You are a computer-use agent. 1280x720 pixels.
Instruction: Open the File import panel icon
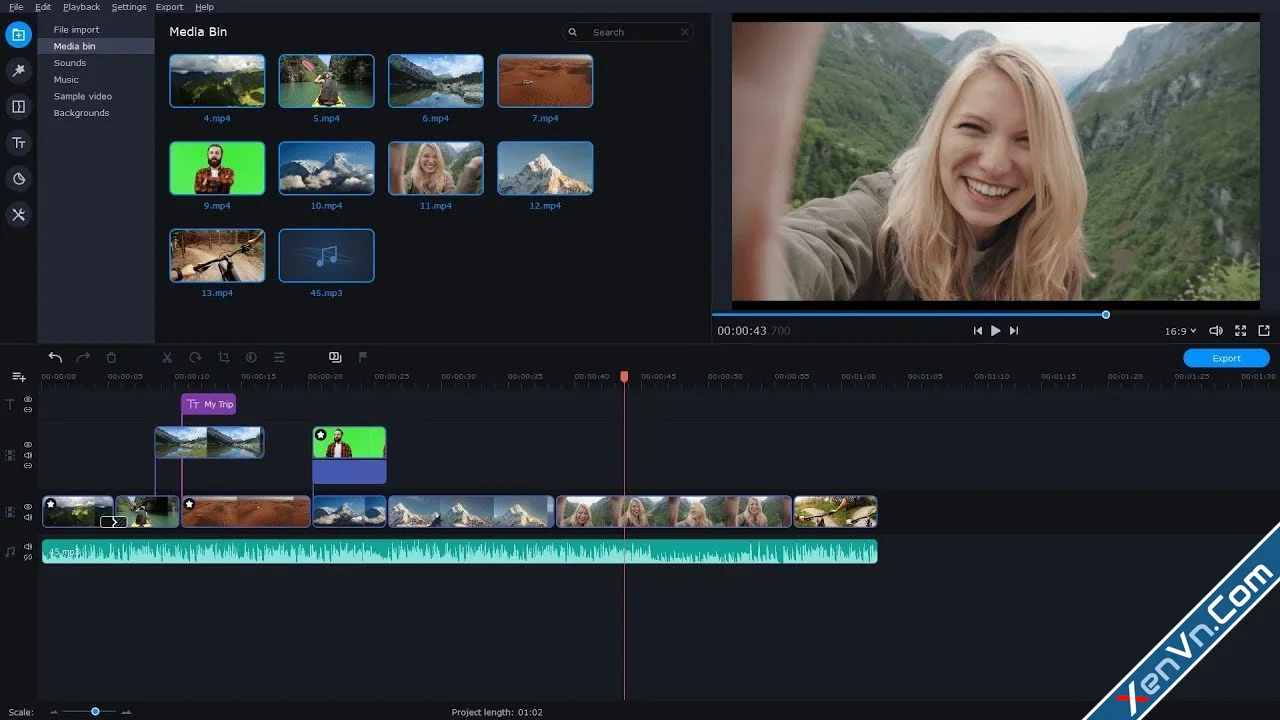[18, 35]
